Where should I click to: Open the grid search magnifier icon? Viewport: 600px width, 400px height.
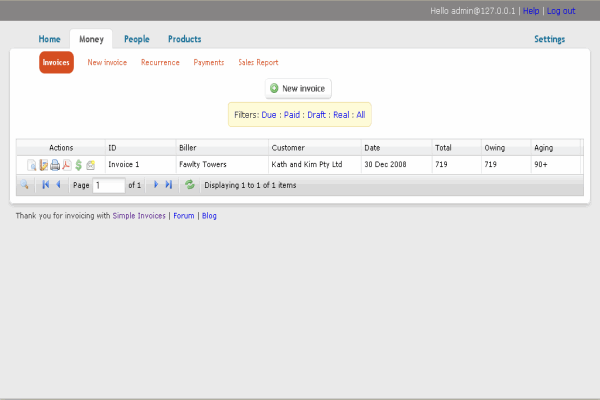tap(24, 185)
